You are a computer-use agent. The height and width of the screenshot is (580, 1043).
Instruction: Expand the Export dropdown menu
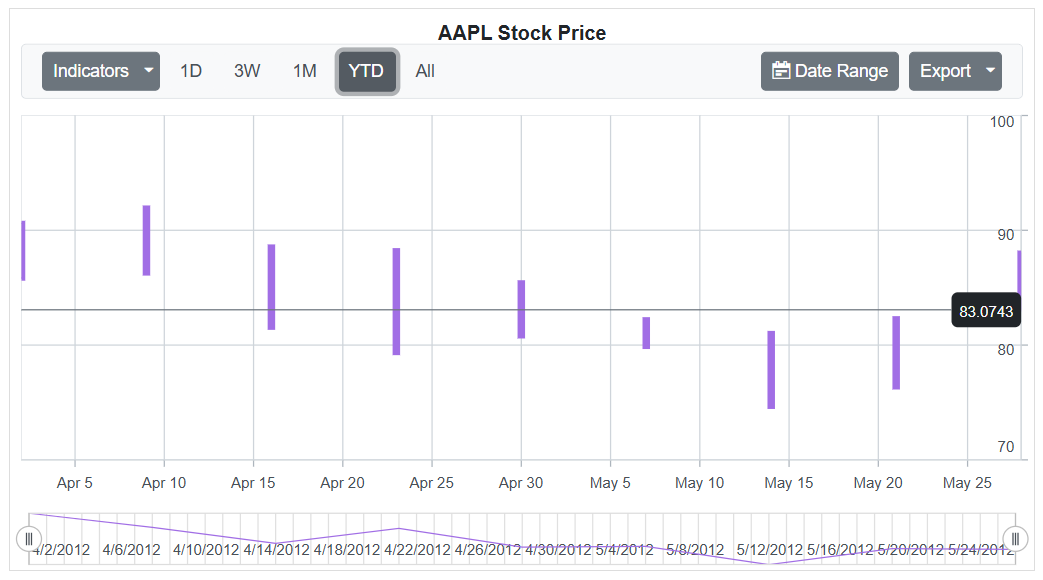tap(954, 71)
